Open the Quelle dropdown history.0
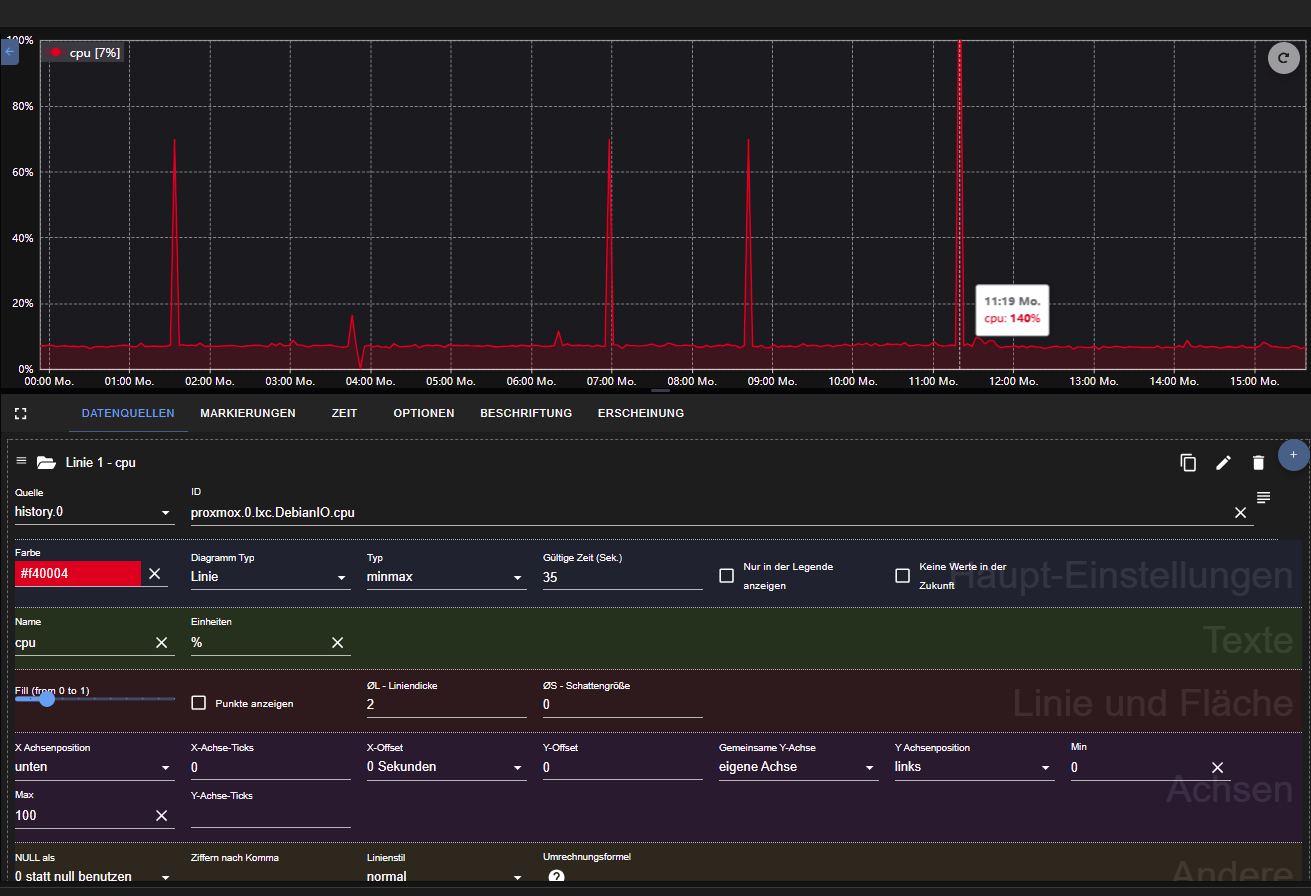Screen dimensions: 1311x896 (x=94, y=512)
